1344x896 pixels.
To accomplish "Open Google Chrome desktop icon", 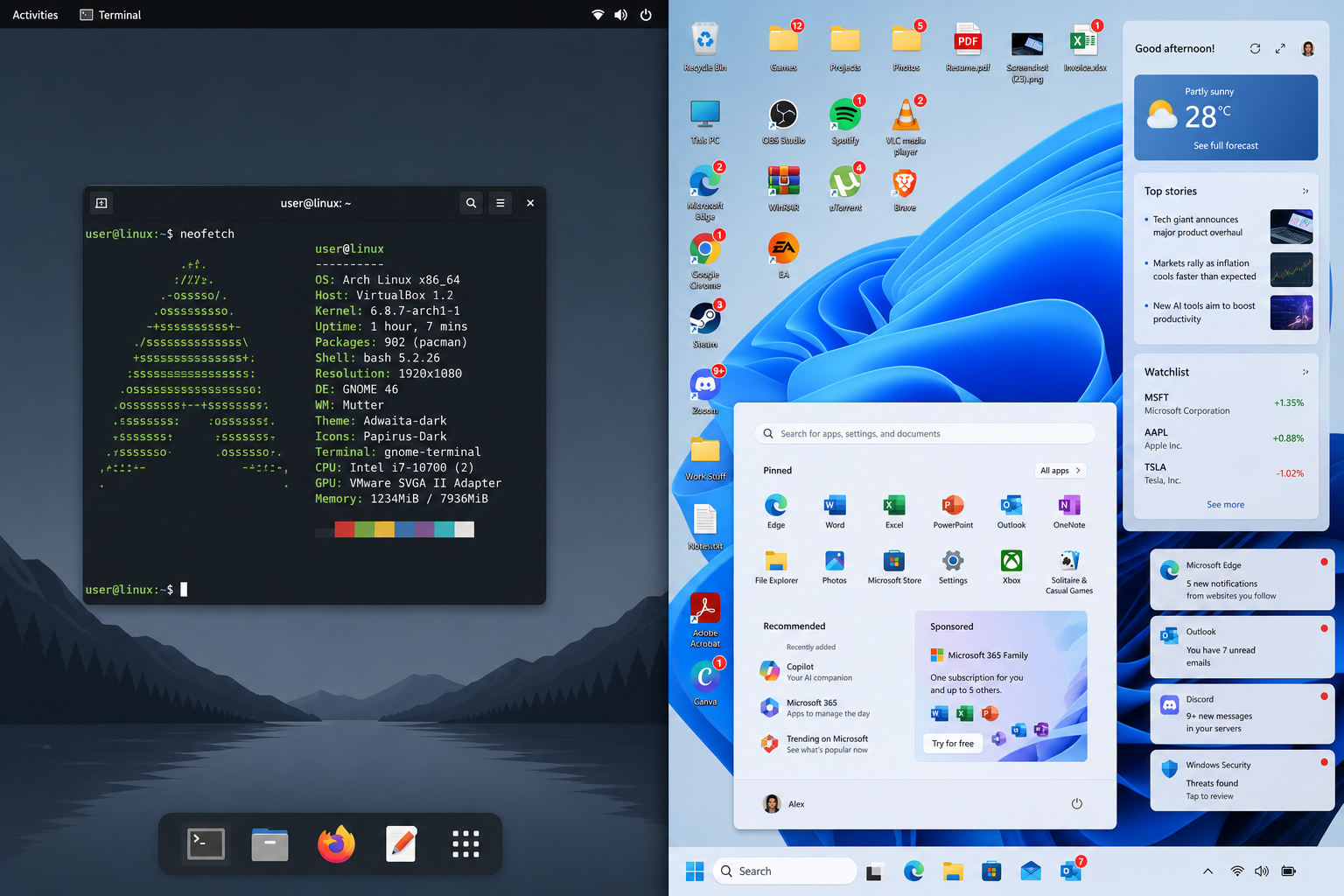I will coord(705,261).
